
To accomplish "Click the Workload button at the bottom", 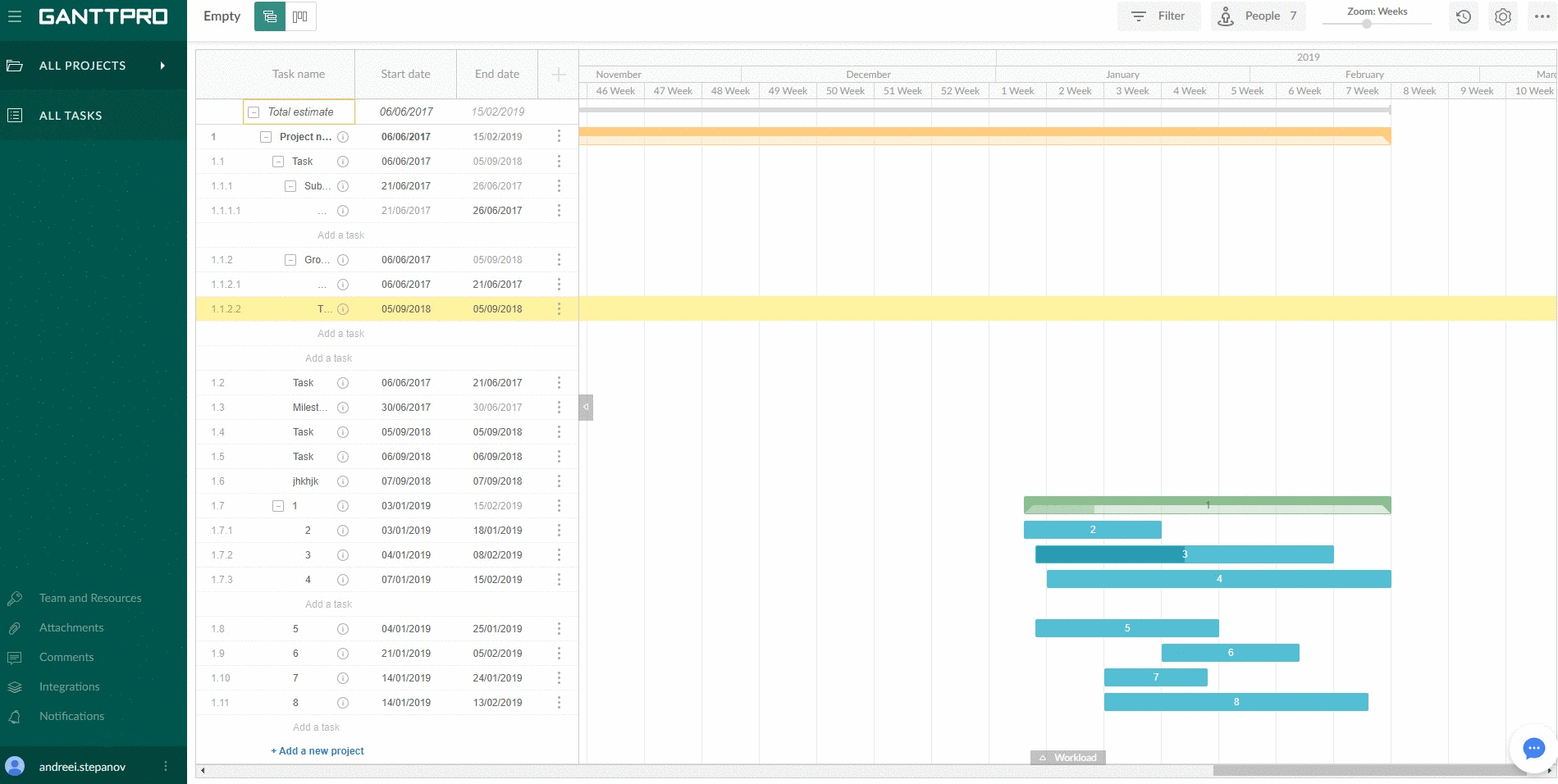I will click(1067, 757).
